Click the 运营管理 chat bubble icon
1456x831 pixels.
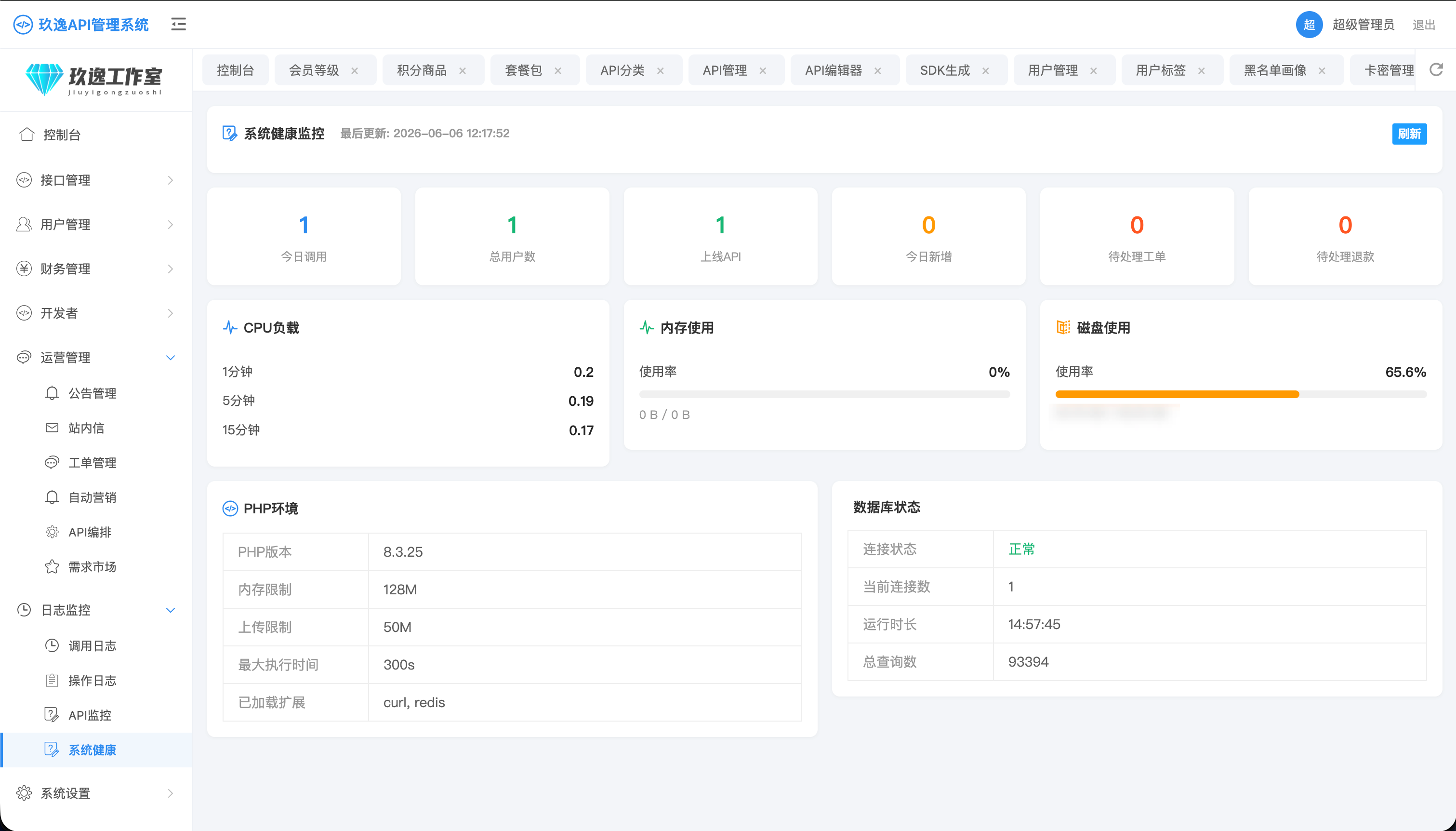(24, 357)
